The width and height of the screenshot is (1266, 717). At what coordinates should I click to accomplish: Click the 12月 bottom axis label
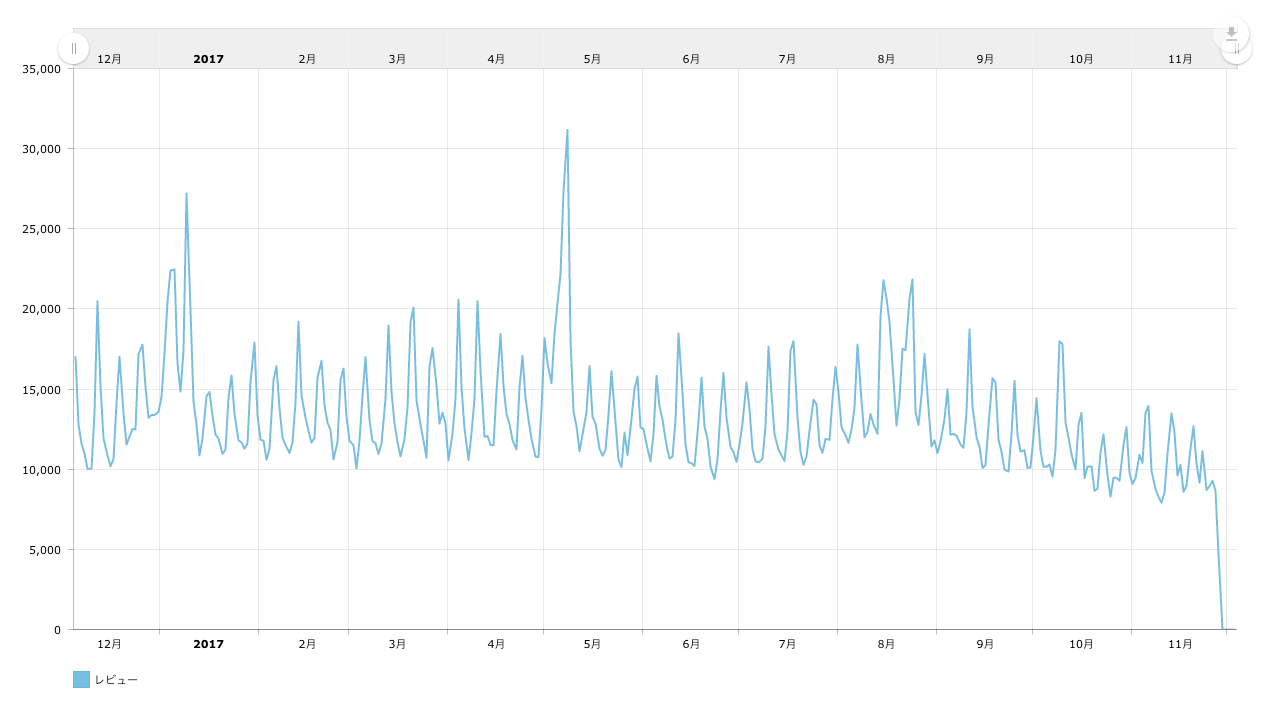(110, 644)
